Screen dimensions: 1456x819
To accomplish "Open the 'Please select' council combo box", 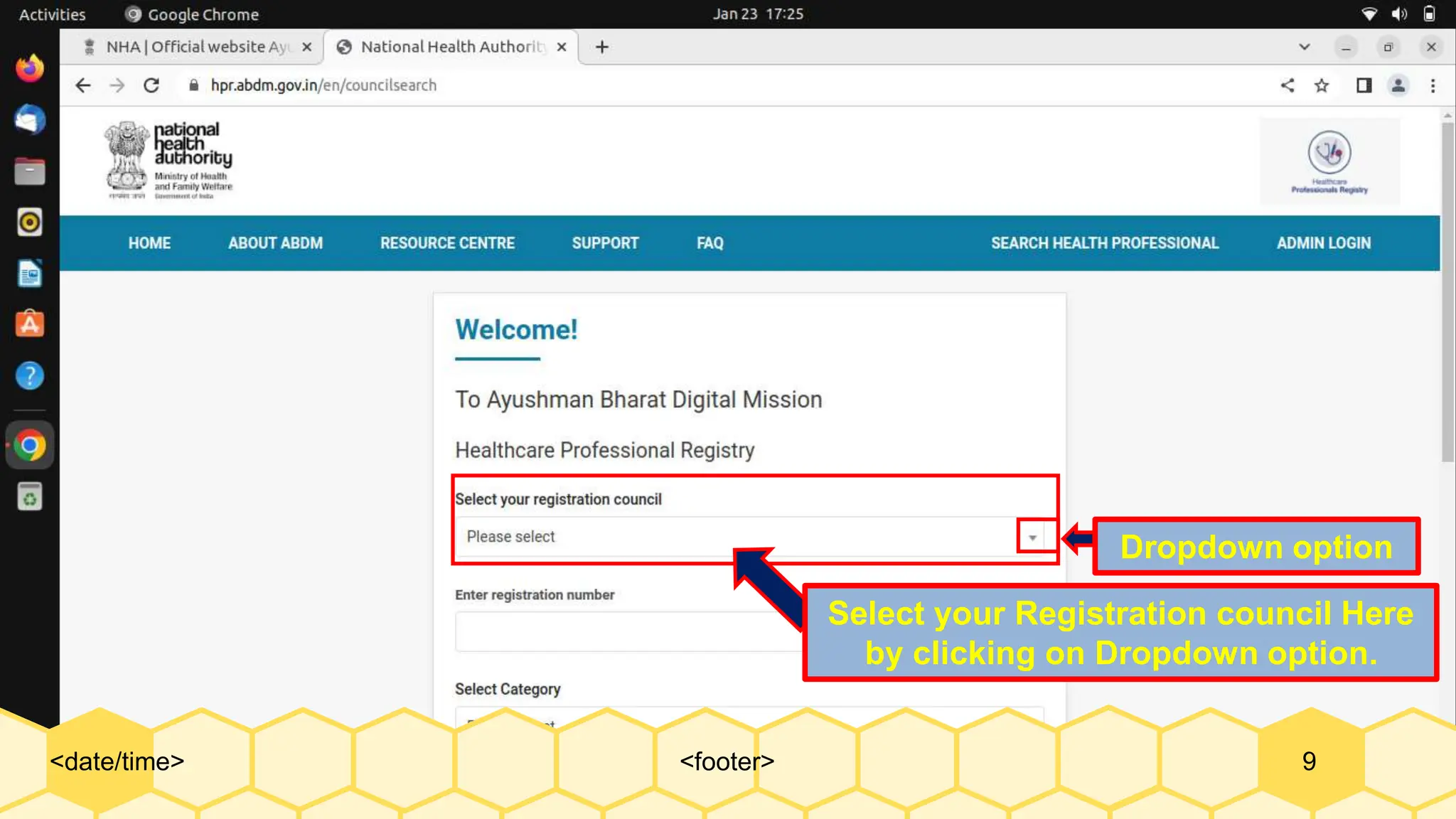I will click(750, 537).
